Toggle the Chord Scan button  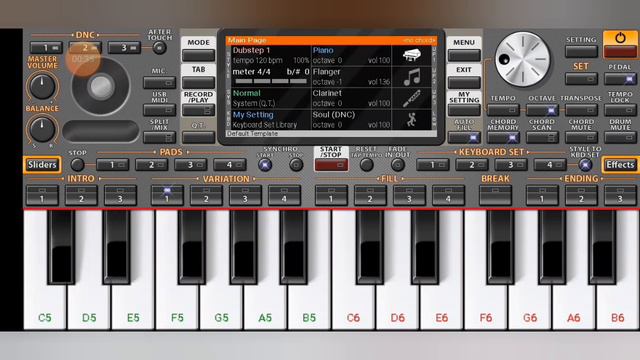[x=542, y=137]
